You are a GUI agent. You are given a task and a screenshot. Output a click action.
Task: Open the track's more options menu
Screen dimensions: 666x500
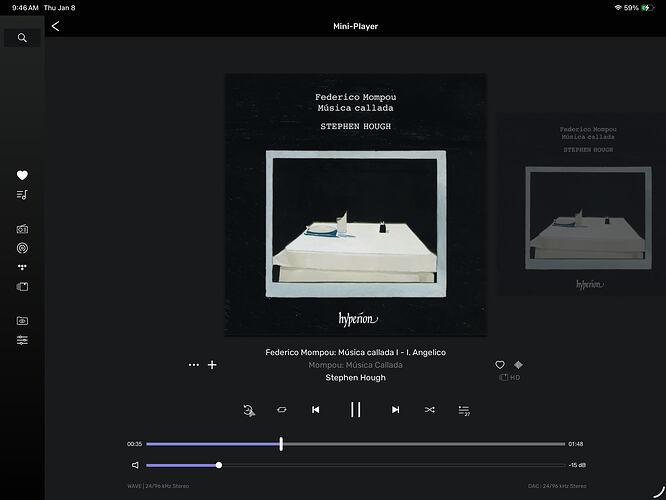coord(194,365)
